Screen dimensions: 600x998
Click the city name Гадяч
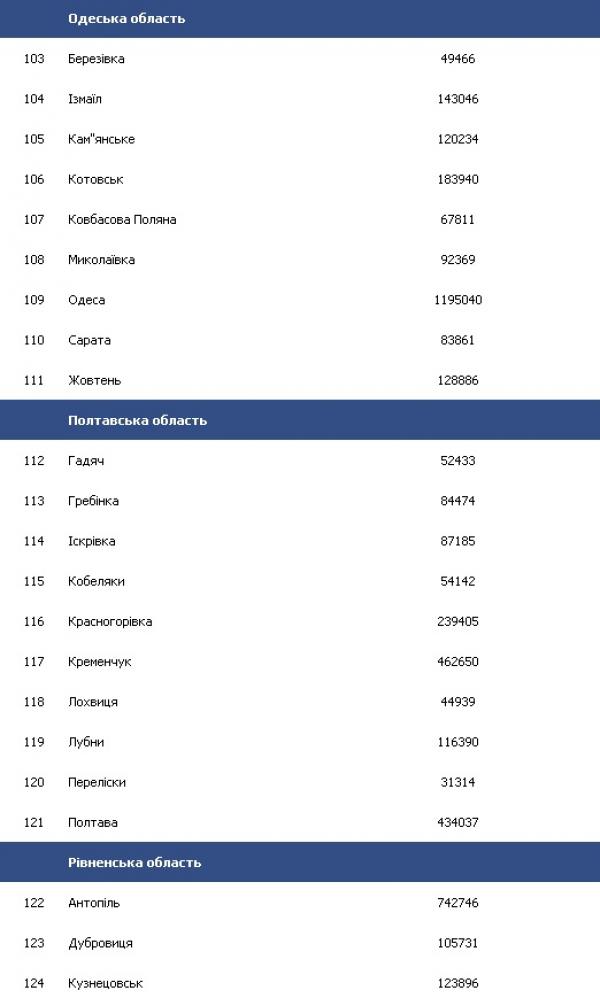click(x=86, y=461)
